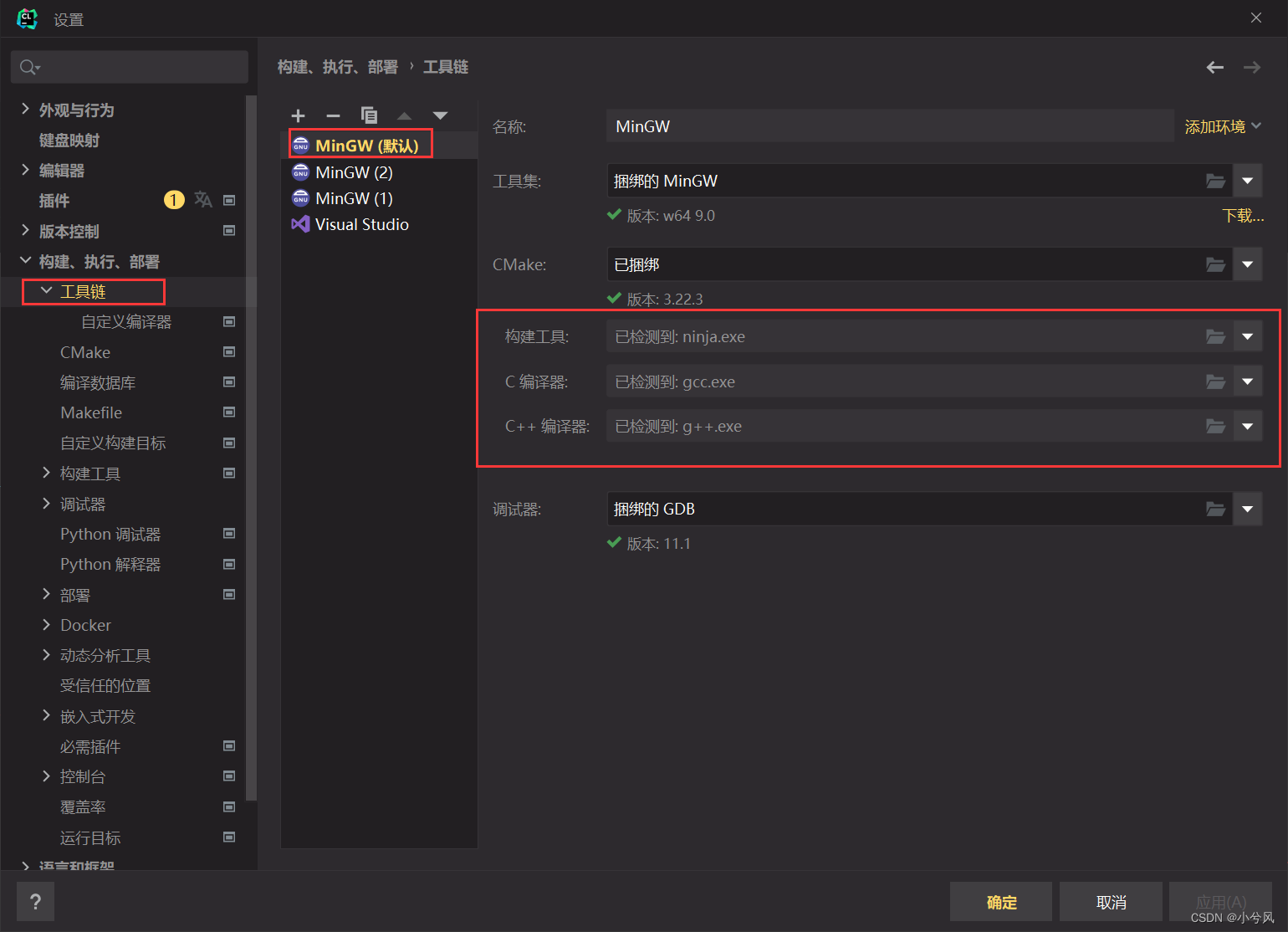
Task: Browse folder for 构建工具 path
Action: coord(1215,336)
